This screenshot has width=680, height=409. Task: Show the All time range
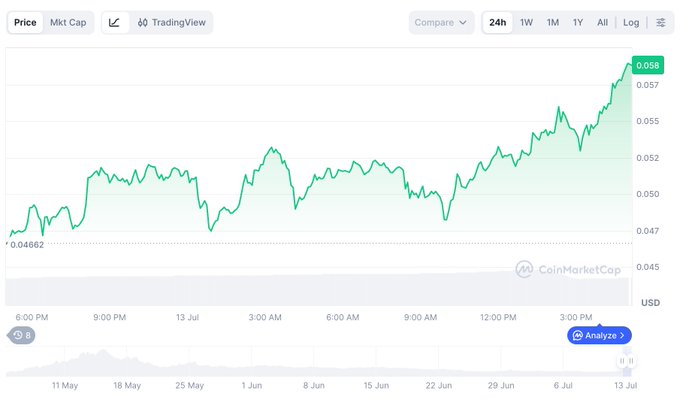(x=602, y=23)
